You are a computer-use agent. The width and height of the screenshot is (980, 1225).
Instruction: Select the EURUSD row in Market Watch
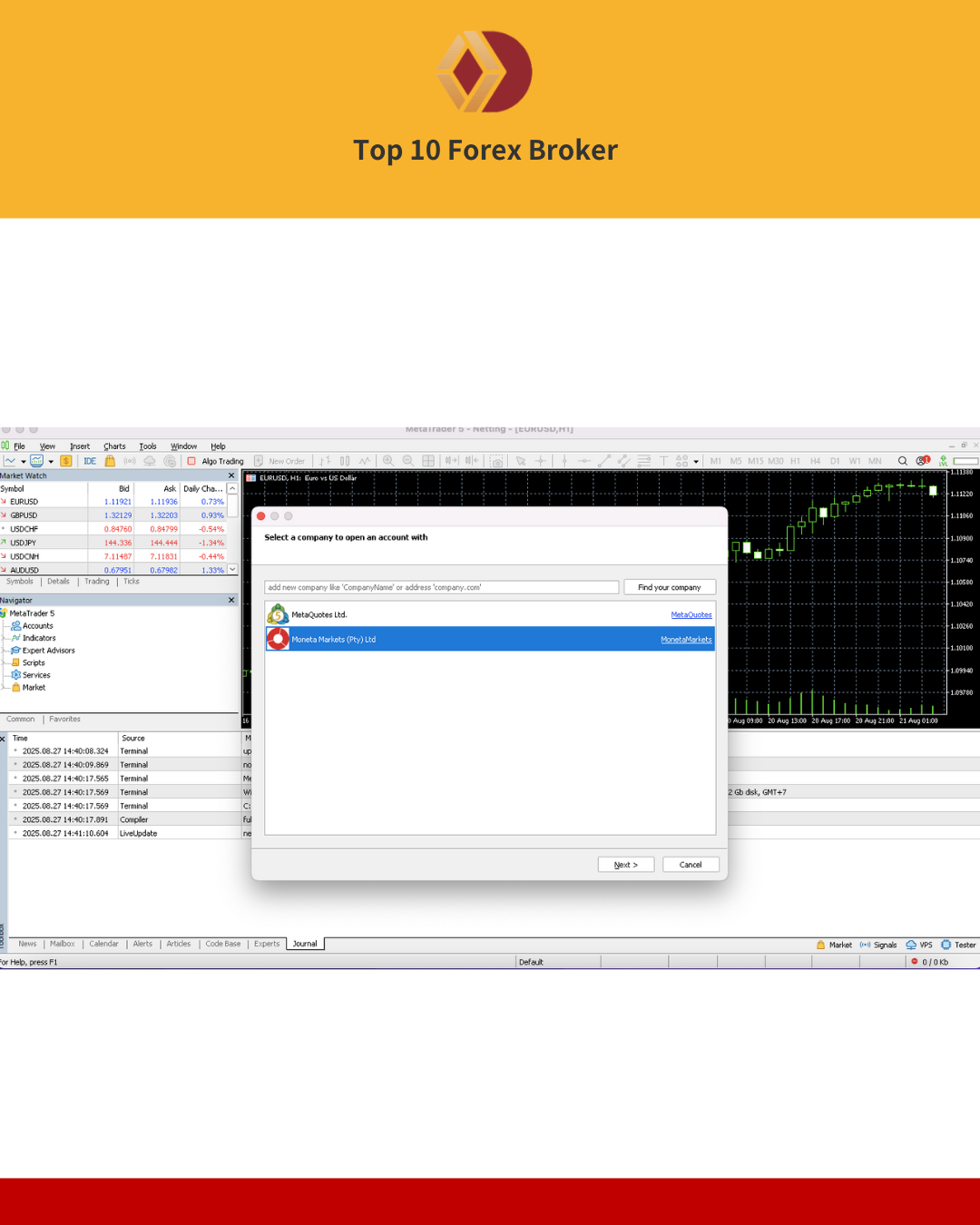(x=113, y=502)
